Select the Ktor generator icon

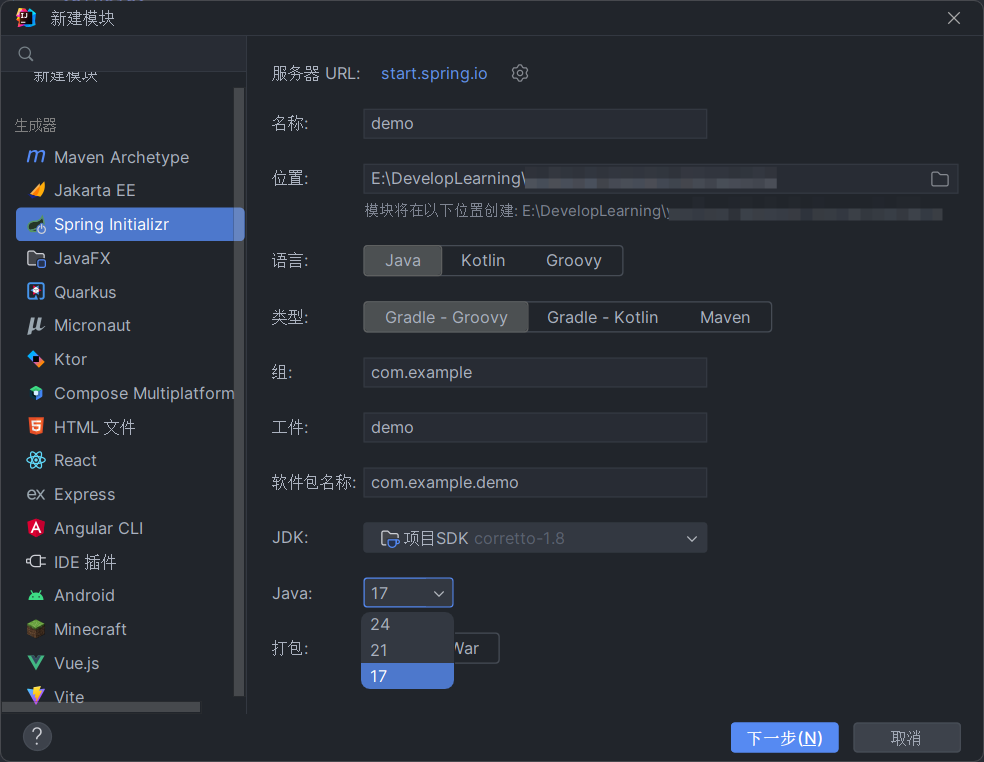pos(36,359)
